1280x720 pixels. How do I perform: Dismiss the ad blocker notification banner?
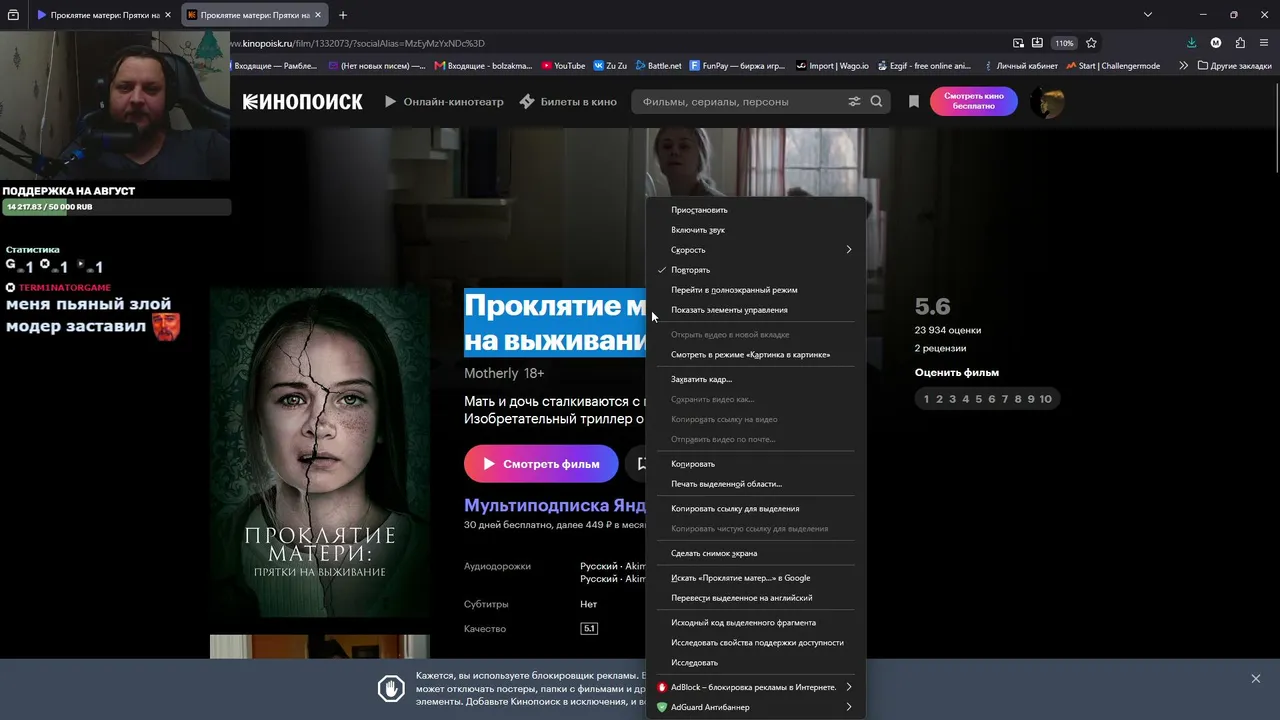click(x=1255, y=679)
